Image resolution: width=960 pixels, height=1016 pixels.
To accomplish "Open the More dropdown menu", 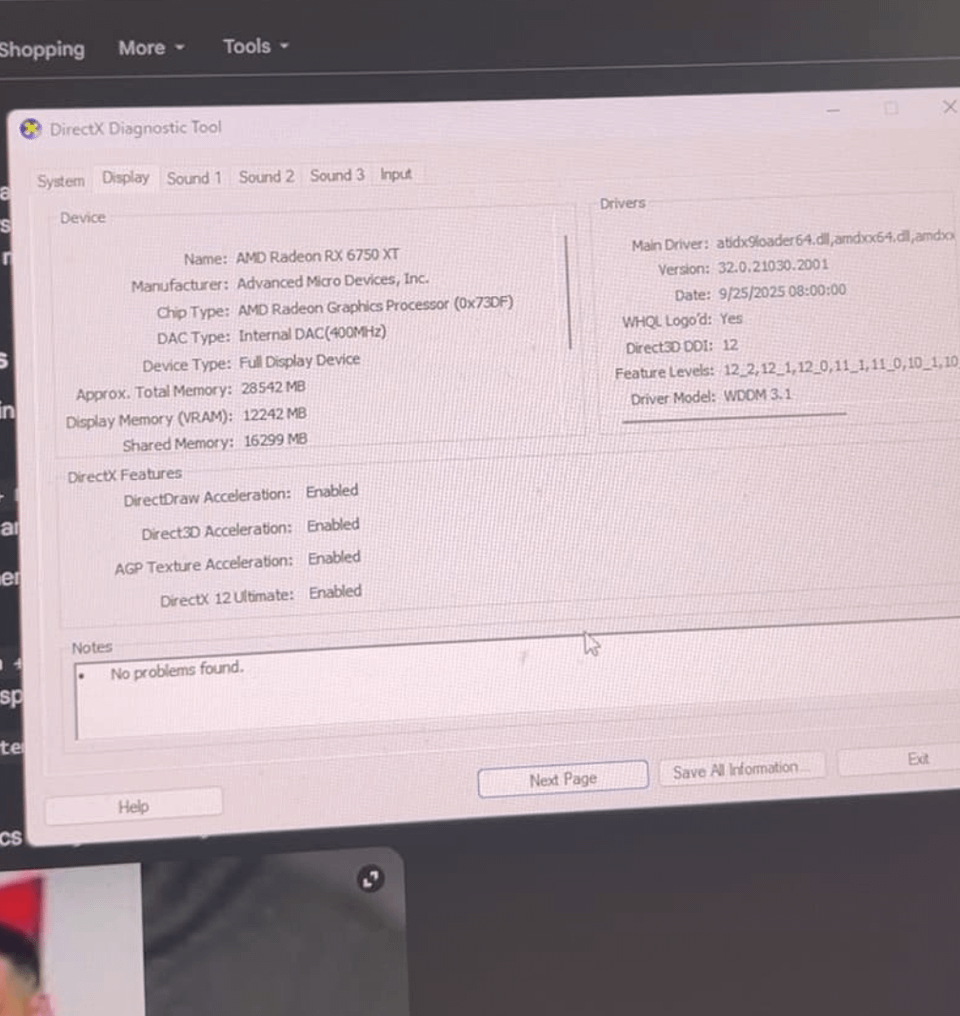I will pyautogui.click(x=152, y=48).
